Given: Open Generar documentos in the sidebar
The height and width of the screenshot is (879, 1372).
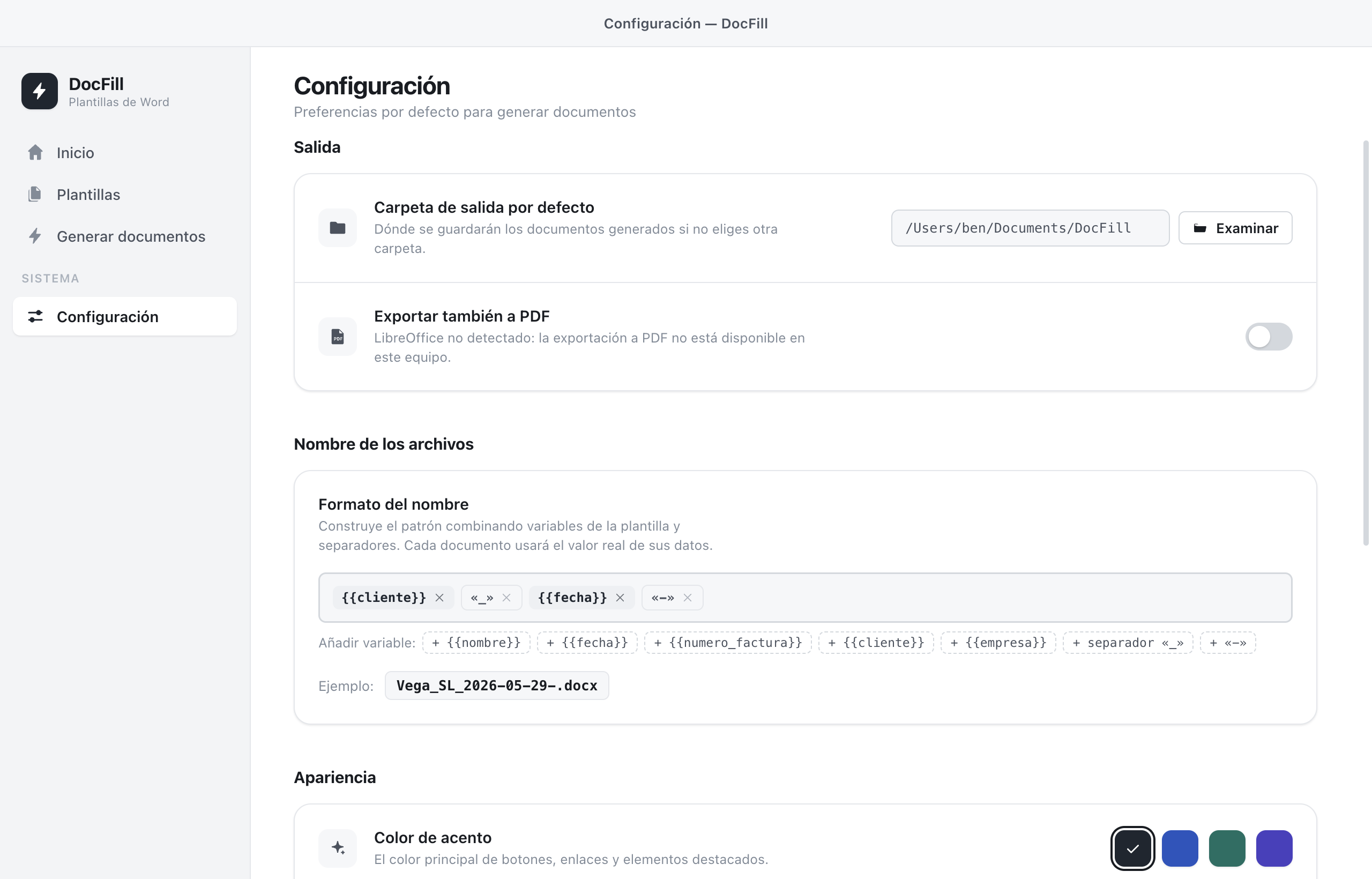Looking at the screenshot, I should point(124,236).
